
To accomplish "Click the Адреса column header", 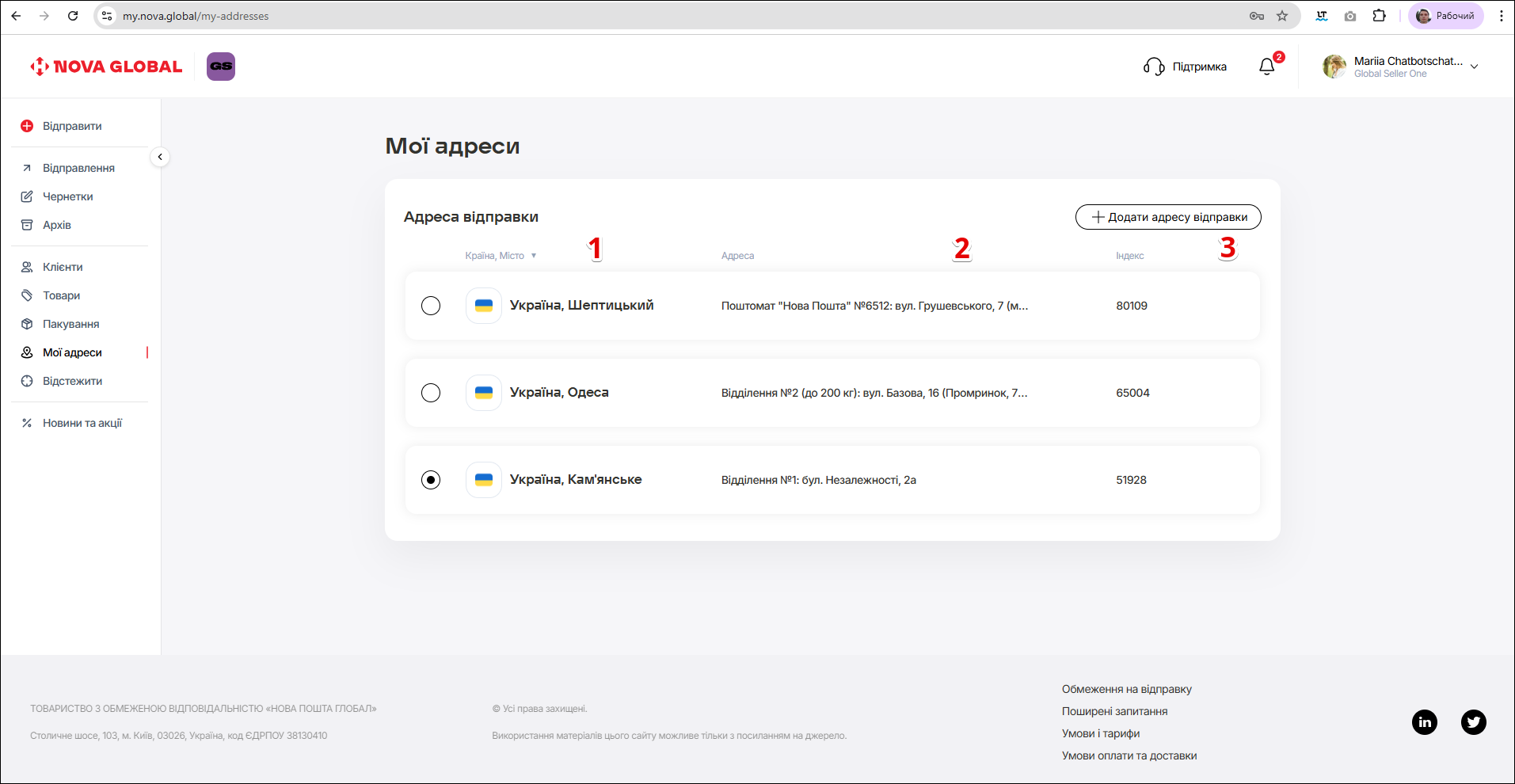I will (x=737, y=256).
